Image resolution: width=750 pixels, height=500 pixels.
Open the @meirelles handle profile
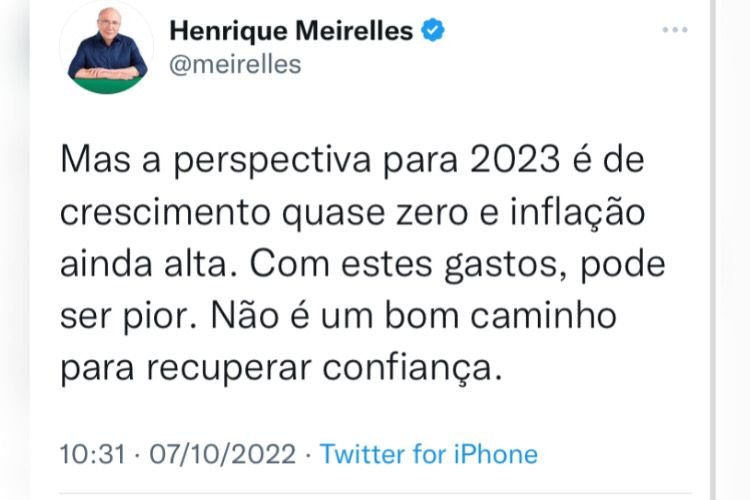235,65
